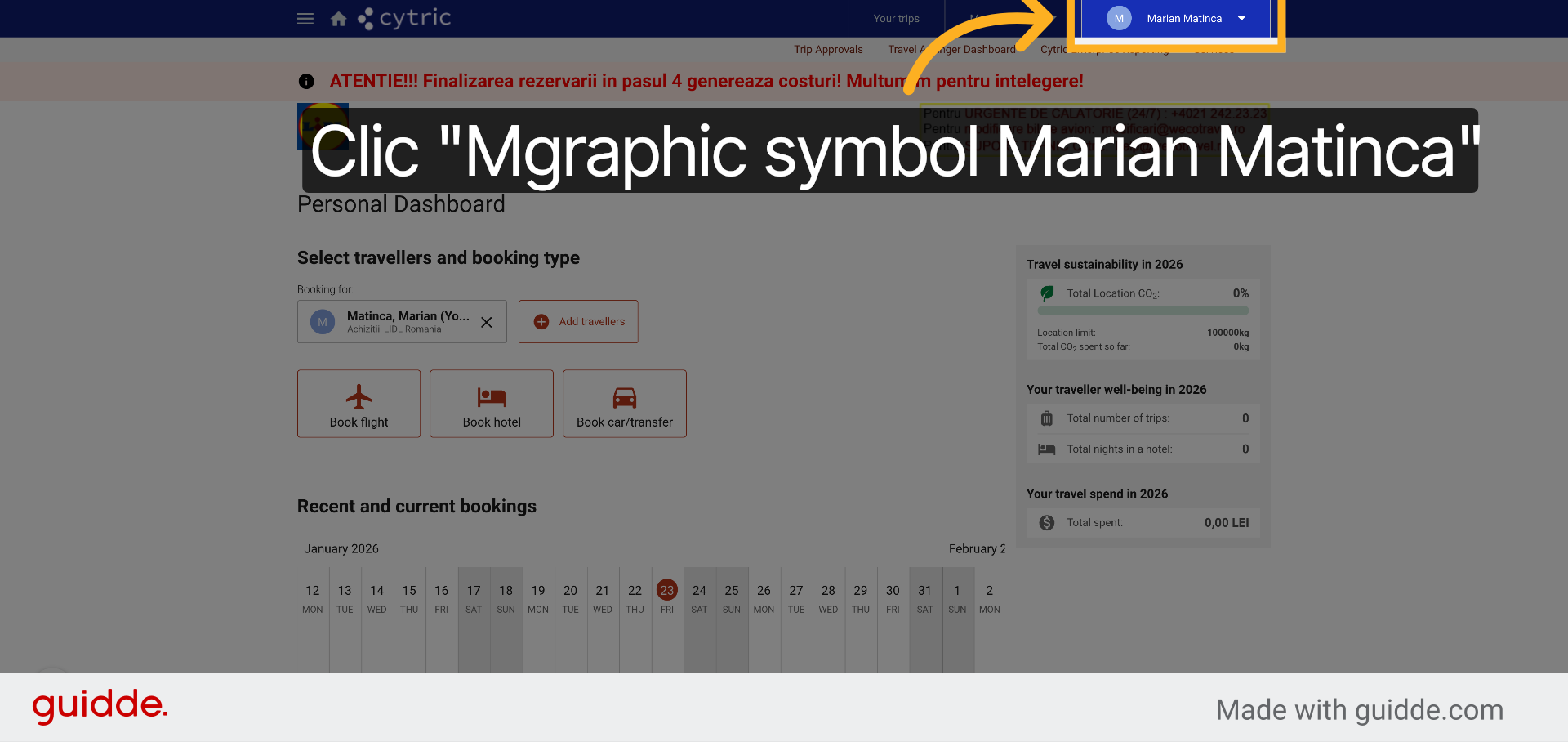Open Trip Approvals menu item
The width and height of the screenshot is (1568, 742).
pos(828,49)
